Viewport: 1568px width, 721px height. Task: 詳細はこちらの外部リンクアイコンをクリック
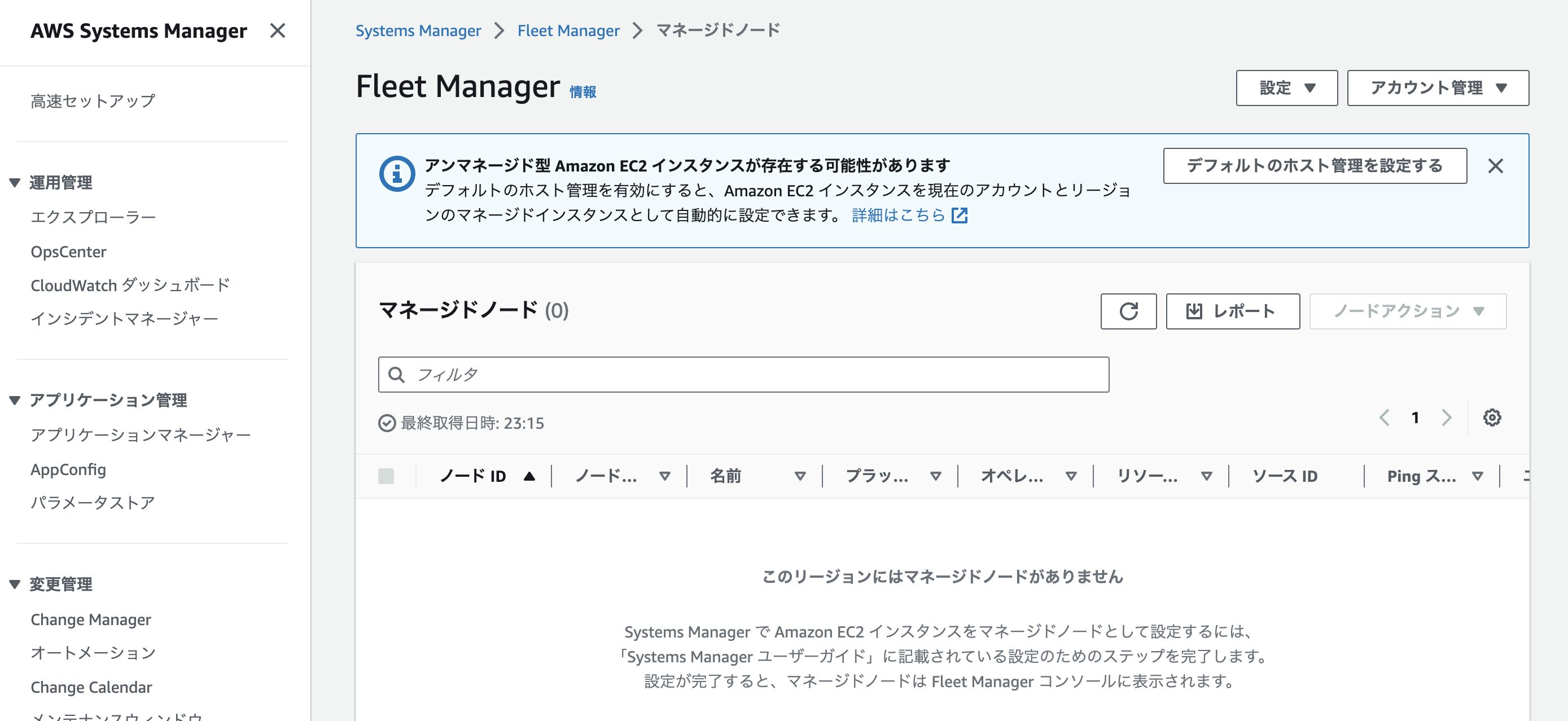(961, 216)
